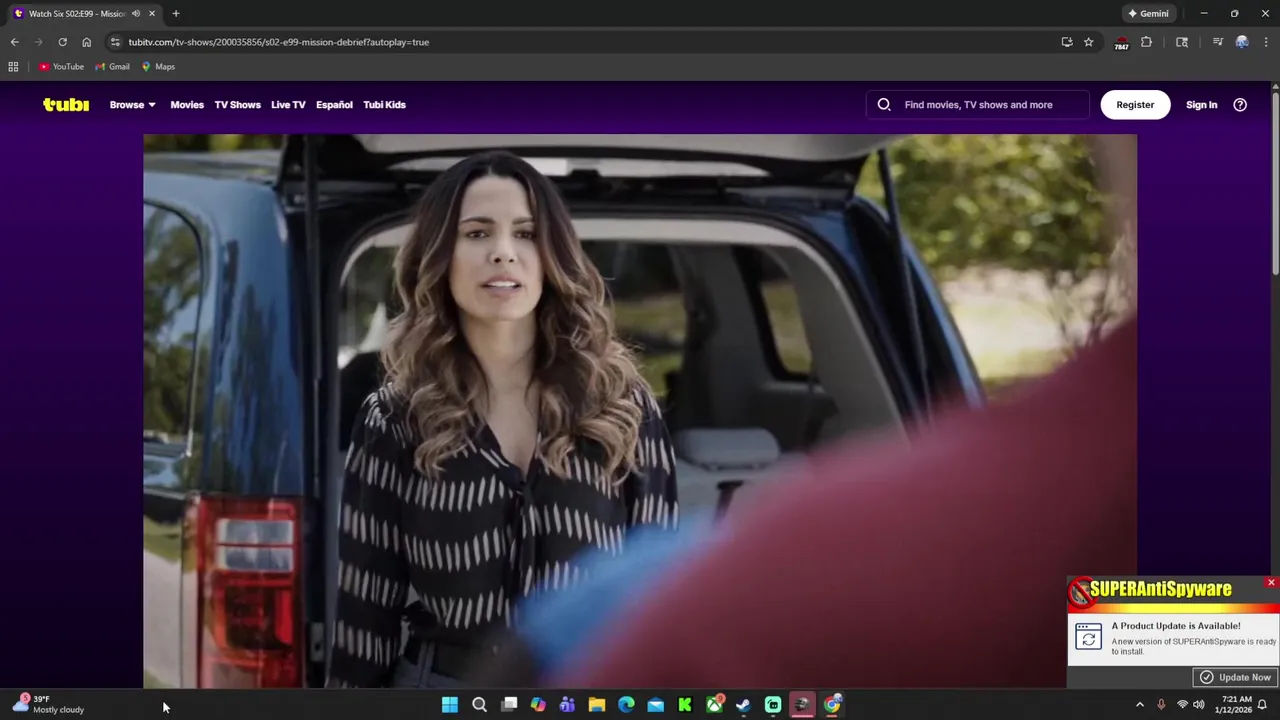The image size is (1280, 720).
Task: Open TV Shows section
Action: coord(237,104)
